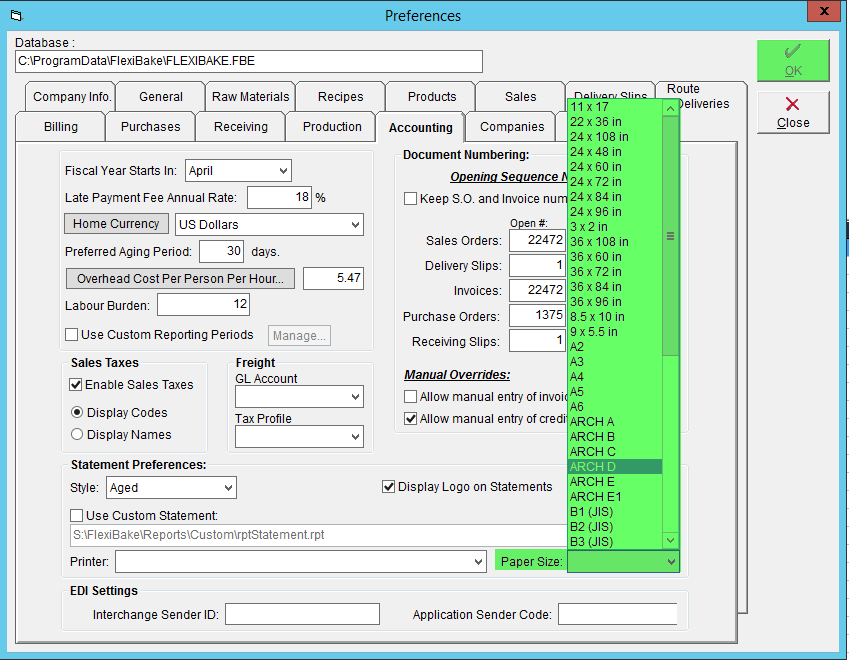
Task: Click the disabled Manage... button
Action: [299, 336]
